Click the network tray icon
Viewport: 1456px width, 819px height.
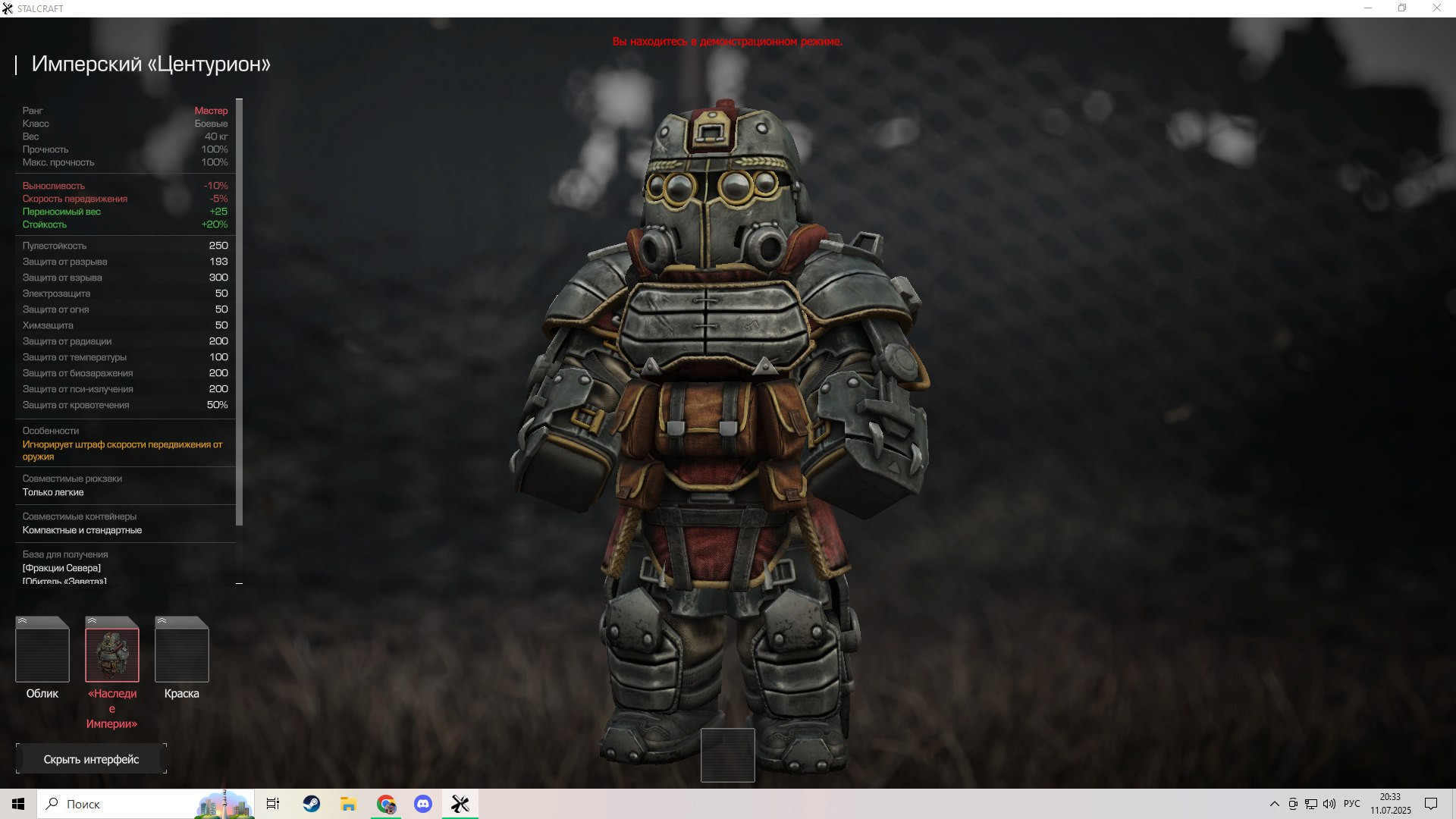tap(1311, 804)
